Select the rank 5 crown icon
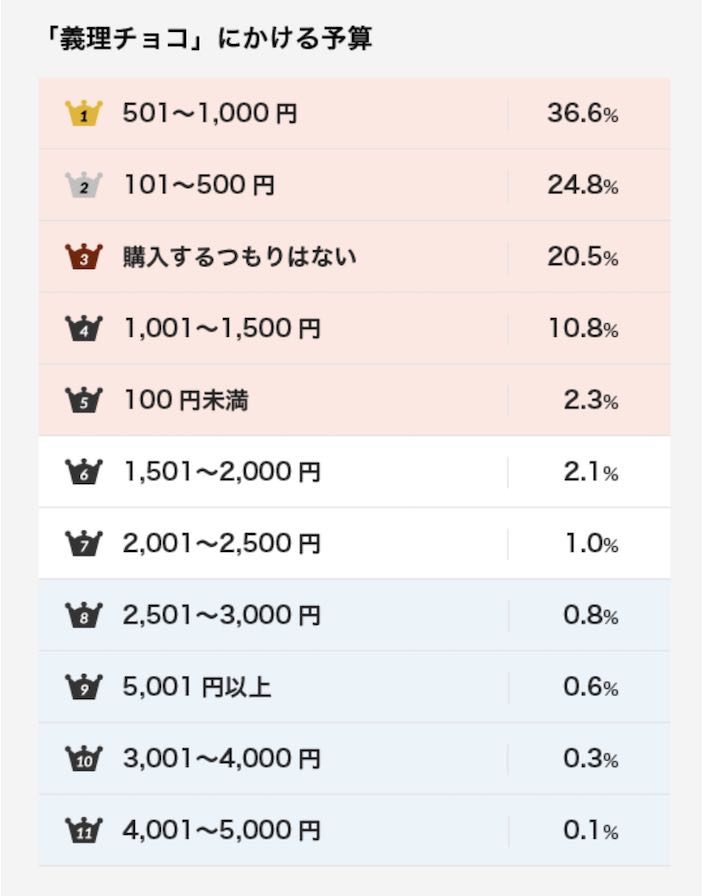 tap(83, 400)
